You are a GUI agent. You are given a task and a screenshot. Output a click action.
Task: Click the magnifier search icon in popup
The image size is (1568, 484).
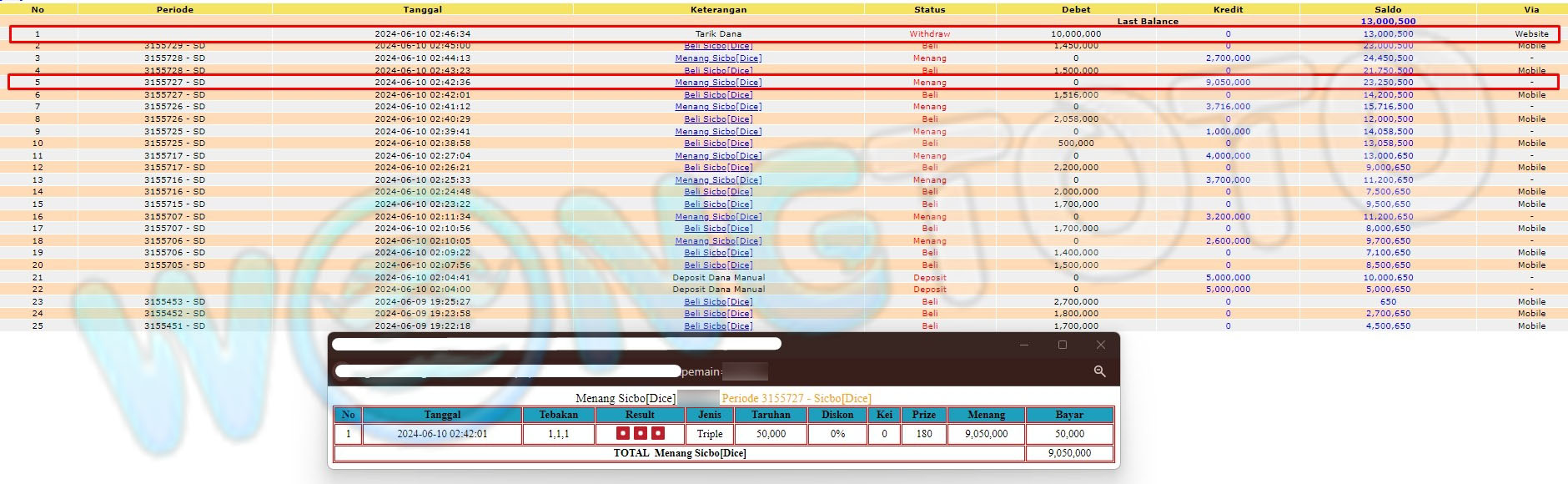(x=1099, y=371)
